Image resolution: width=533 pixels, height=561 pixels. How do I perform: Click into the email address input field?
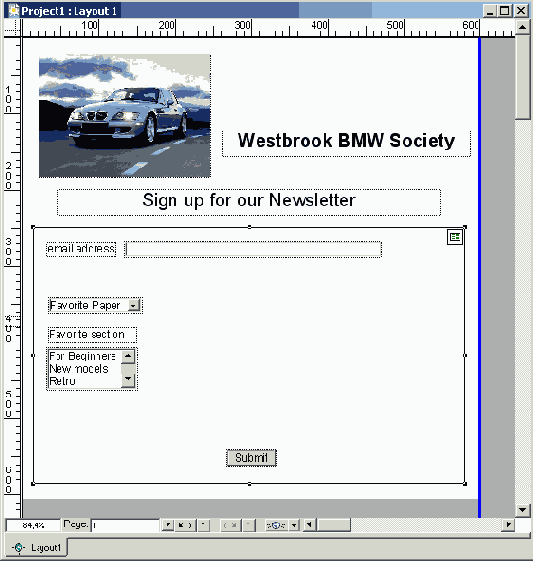pyautogui.click(x=253, y=249)
